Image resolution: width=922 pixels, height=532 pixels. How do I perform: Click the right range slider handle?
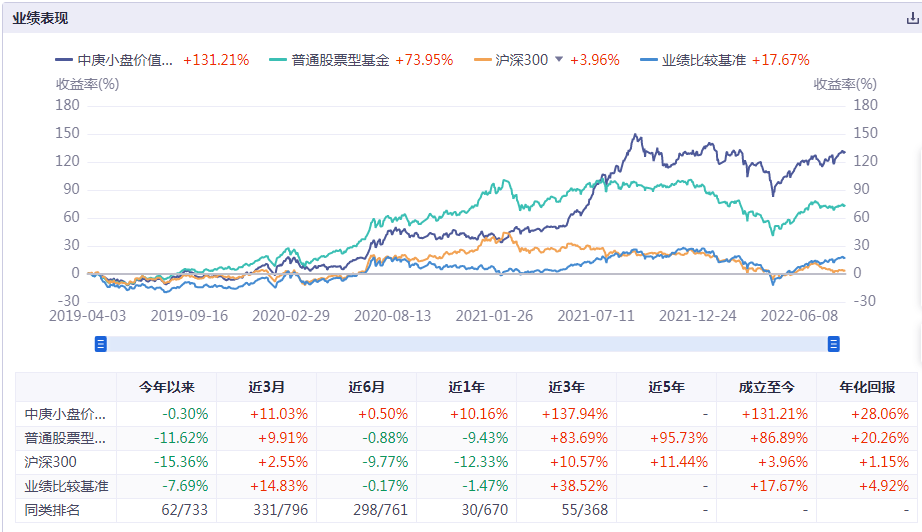[x=833, y=344]
